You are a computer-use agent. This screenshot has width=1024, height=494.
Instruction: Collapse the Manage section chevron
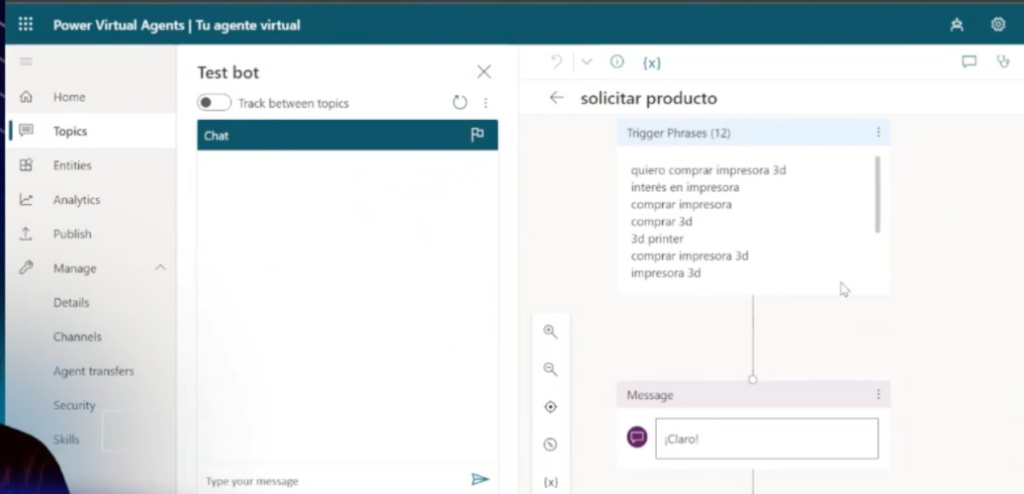click(160, 268)
